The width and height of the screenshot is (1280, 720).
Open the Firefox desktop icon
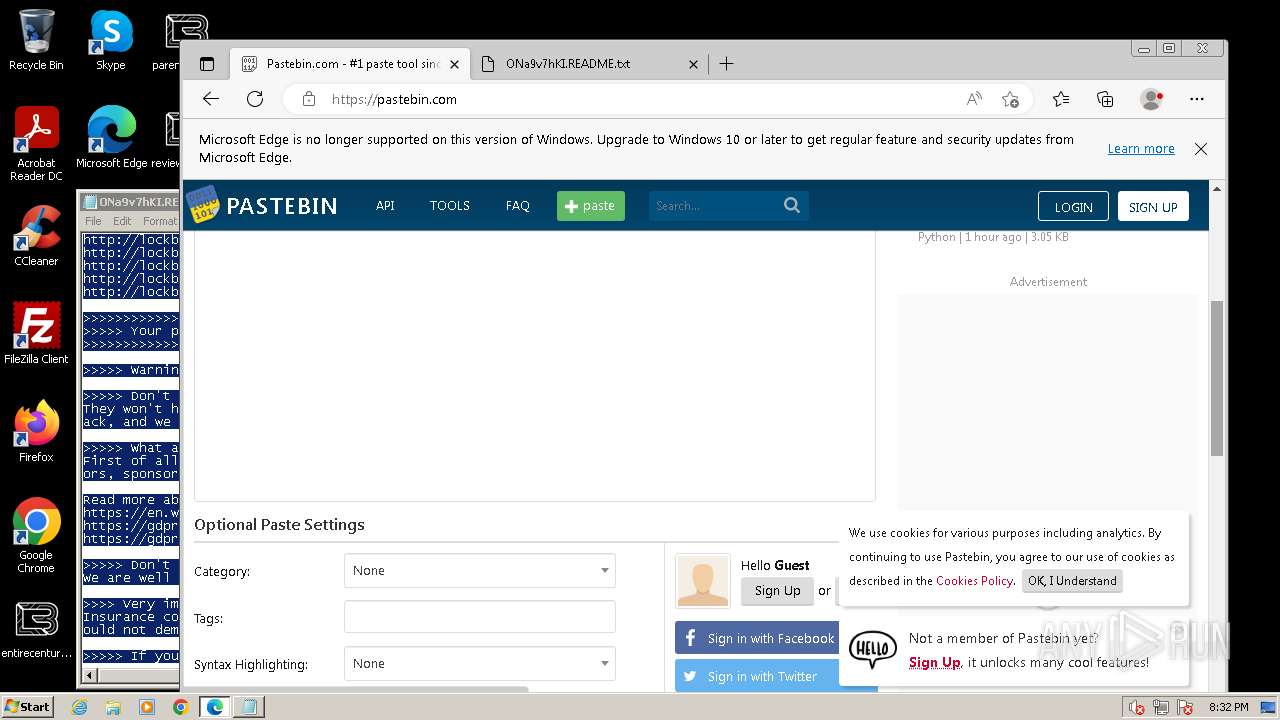click(x=36, y=432)
